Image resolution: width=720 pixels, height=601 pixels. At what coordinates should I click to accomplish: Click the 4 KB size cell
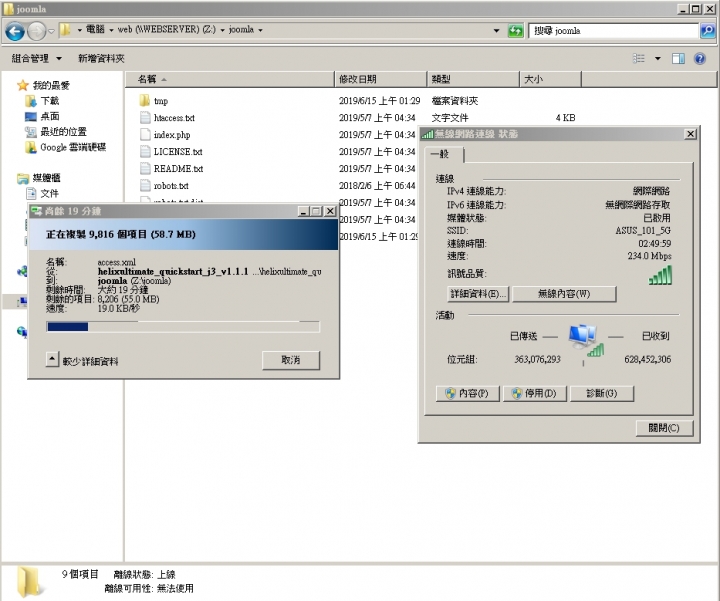pyautogui.click(x=565, y=118)
